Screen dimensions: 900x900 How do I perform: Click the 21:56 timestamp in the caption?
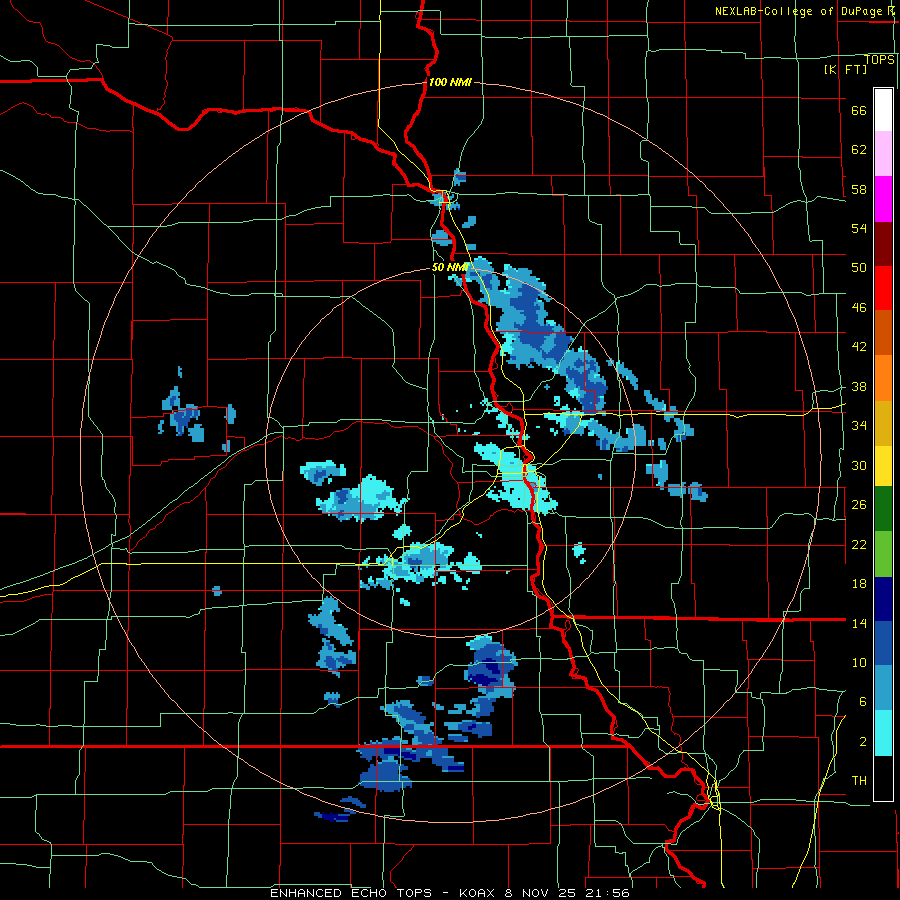click(x=608, y=893)
